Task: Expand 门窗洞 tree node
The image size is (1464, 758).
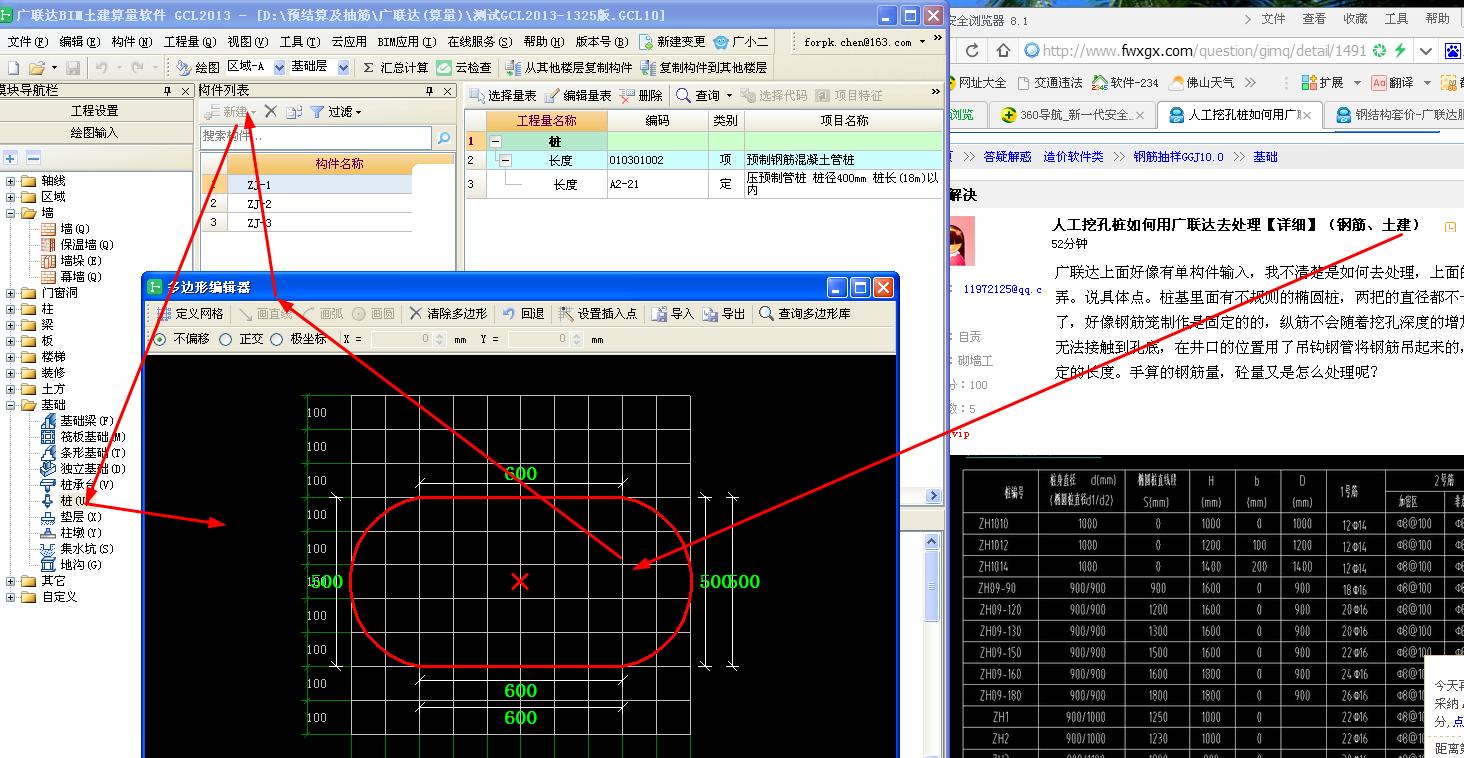Action: pos(11,293)
